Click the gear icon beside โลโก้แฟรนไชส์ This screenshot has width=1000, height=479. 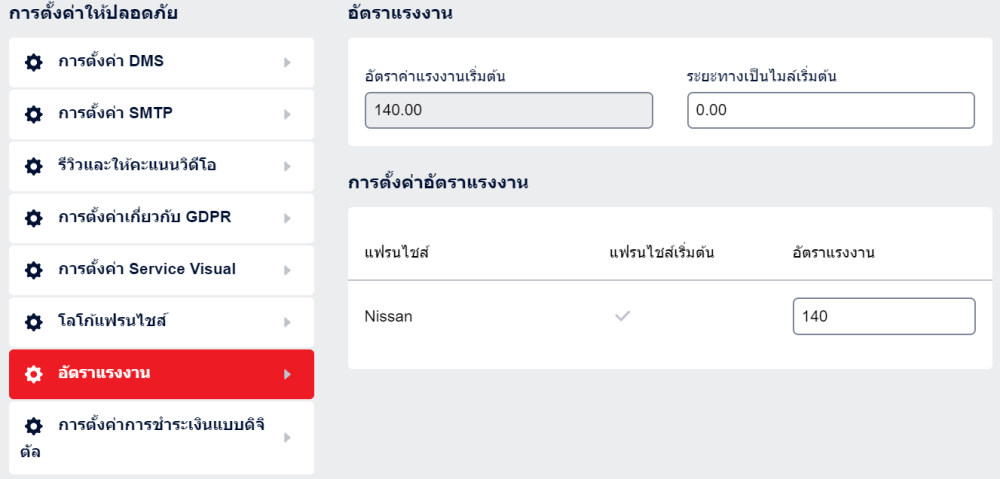34,322
